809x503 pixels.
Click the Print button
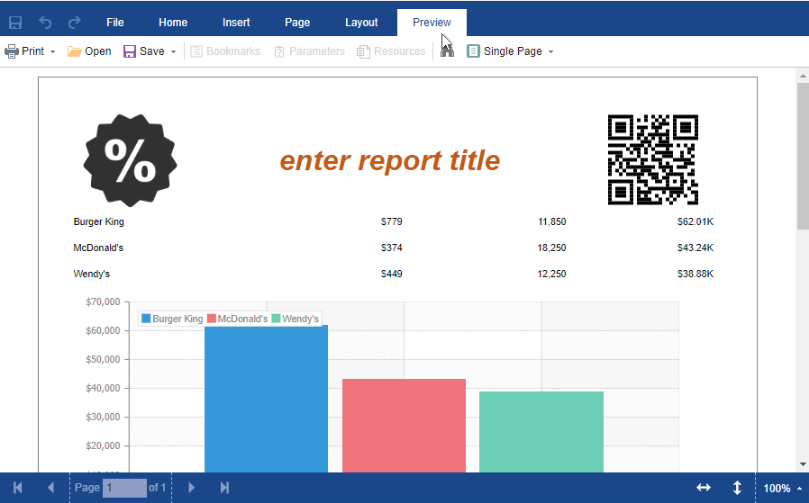point(24,51)
